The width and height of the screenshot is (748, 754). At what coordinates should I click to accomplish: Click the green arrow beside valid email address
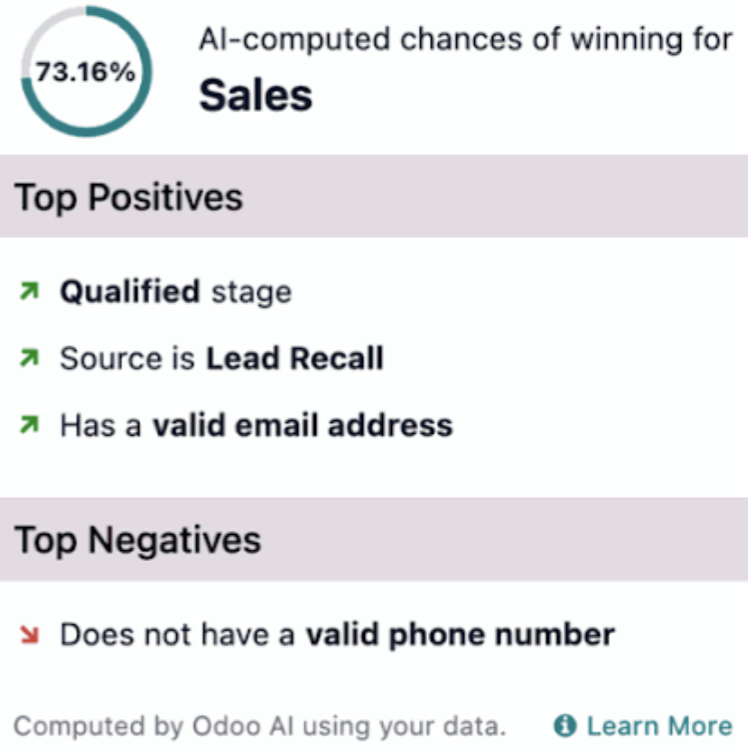(x=29, y=425)
